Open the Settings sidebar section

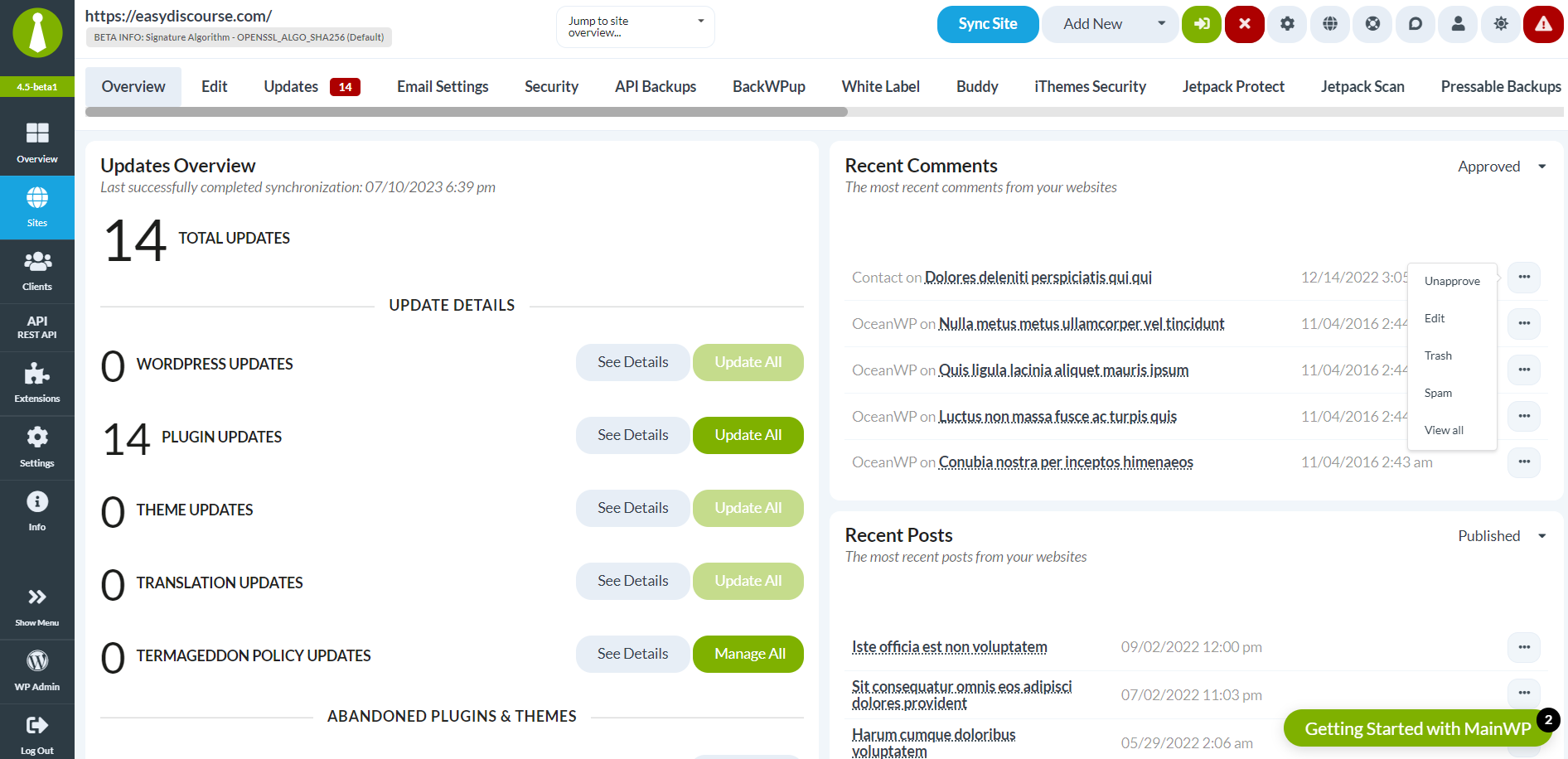click(37, 447)
